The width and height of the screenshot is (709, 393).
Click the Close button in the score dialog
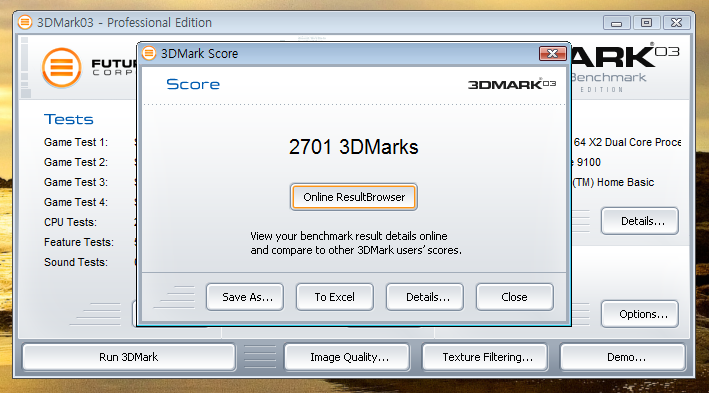coord(515,297)
